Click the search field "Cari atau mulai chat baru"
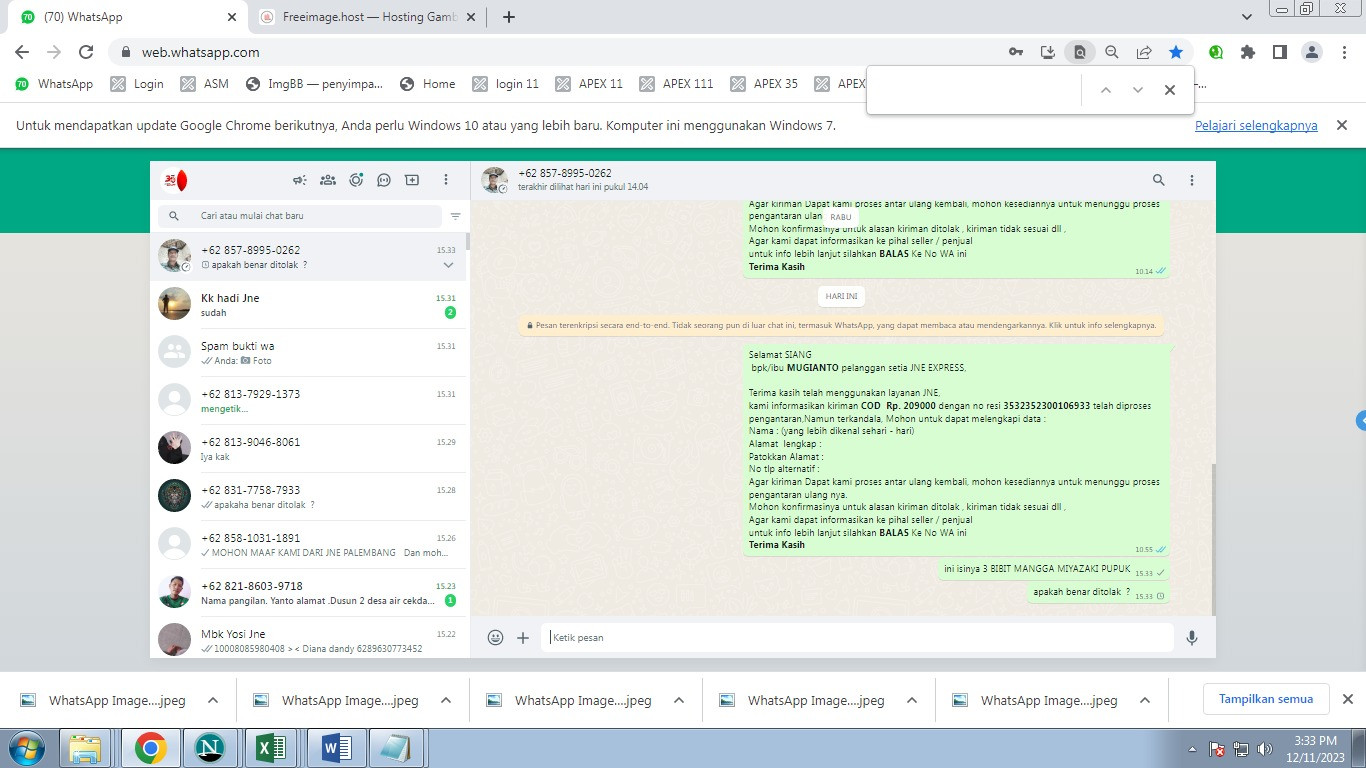 pos(299,216)
